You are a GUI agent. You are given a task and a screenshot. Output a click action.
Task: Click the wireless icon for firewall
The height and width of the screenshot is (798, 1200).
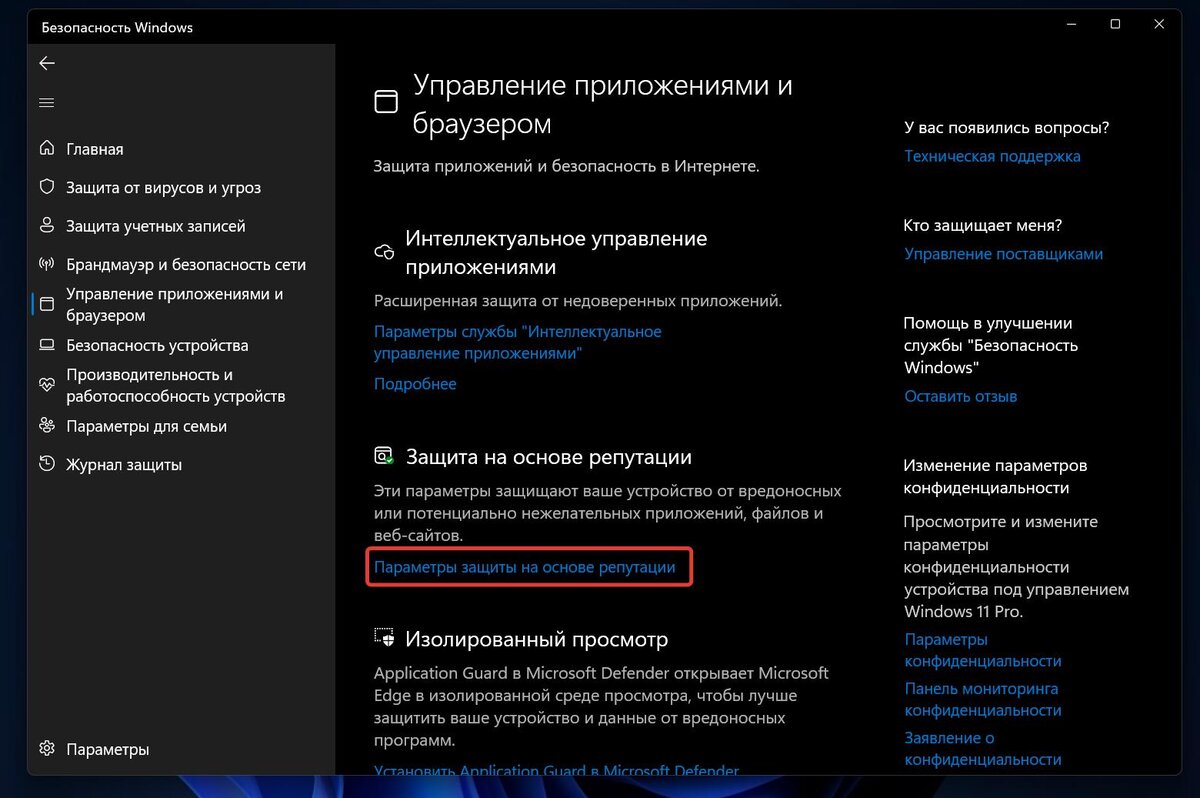[46, 265]
